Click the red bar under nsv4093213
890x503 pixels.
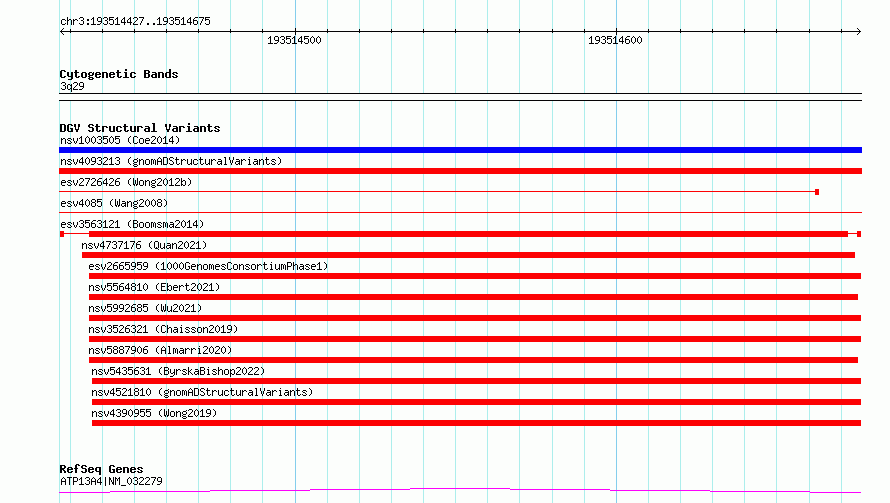click(460, 171)
